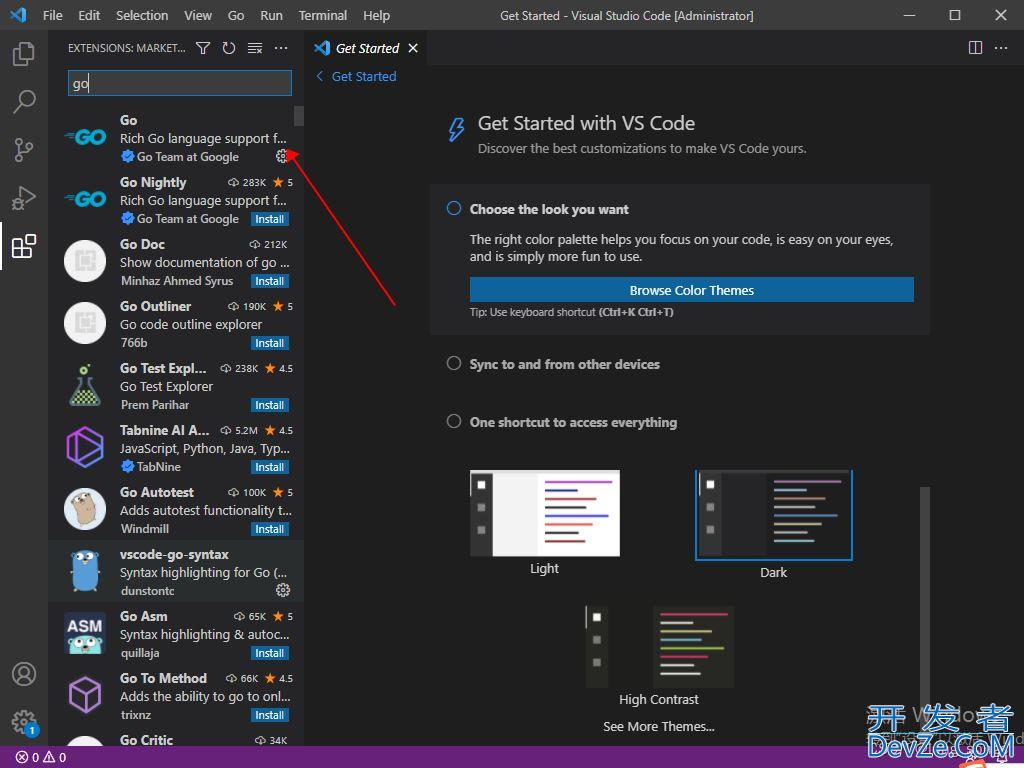1024x768 pixels.
Task: Open manage gear for Go extension
Action: tap(281, 156)
